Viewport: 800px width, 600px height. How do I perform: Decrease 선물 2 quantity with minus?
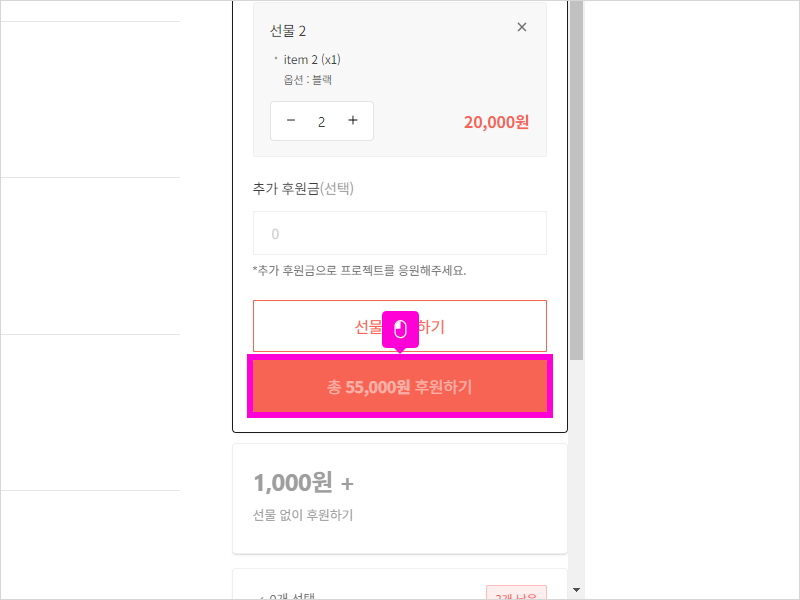point(291,120)
